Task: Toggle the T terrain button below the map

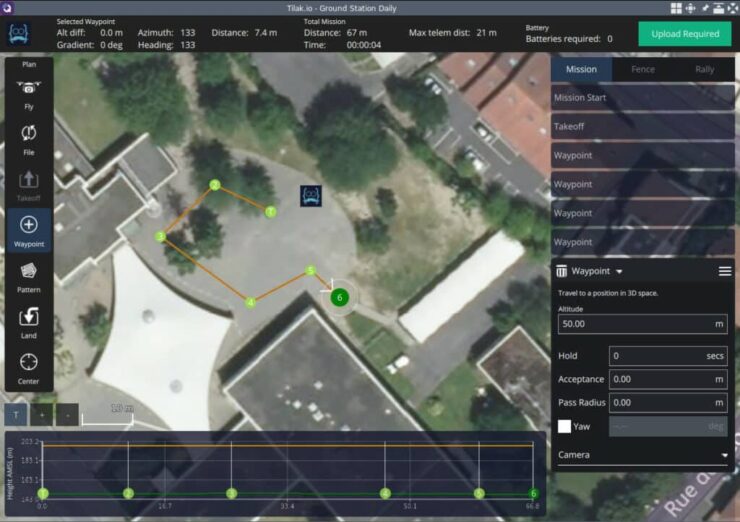Action: tap(16, 413)
